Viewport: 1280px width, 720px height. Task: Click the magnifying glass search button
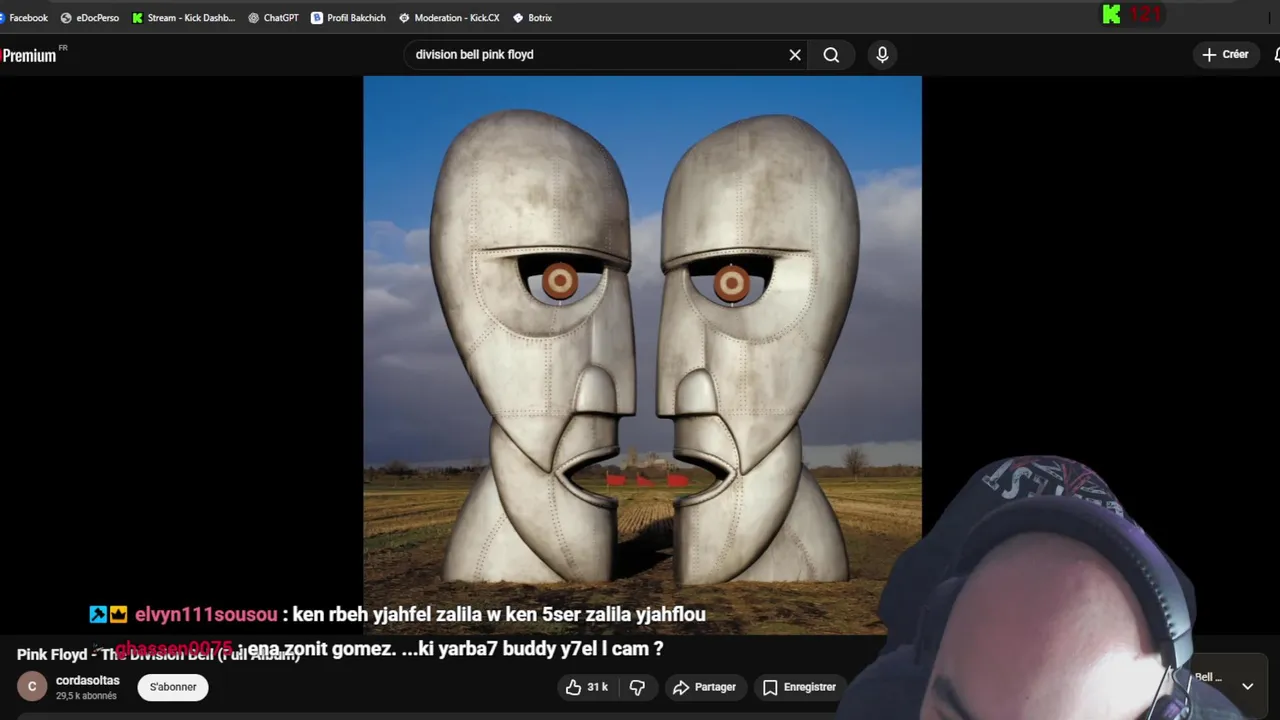pyautogui.click(x=831, y=55)
